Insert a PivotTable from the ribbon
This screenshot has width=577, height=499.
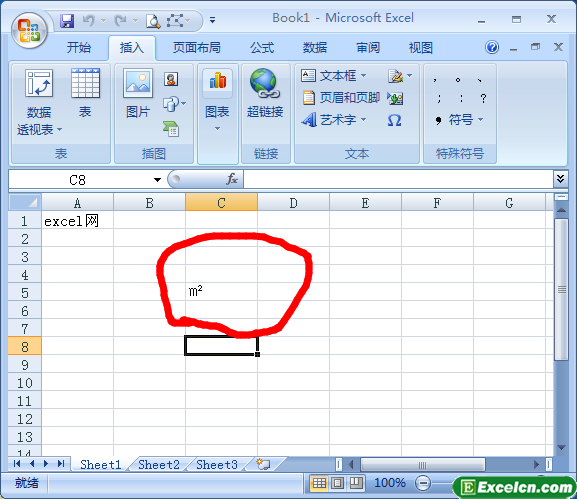click(39, 102)
